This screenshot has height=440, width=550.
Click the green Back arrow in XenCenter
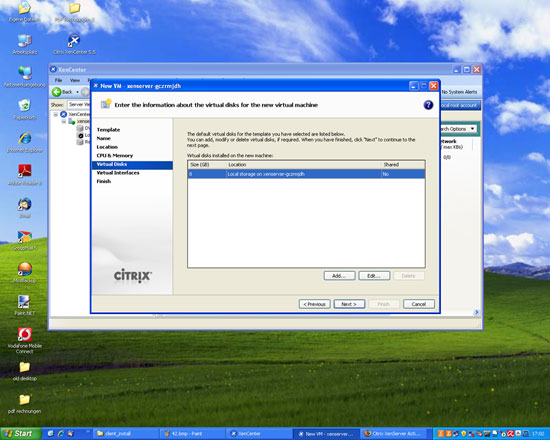point(56,92)
